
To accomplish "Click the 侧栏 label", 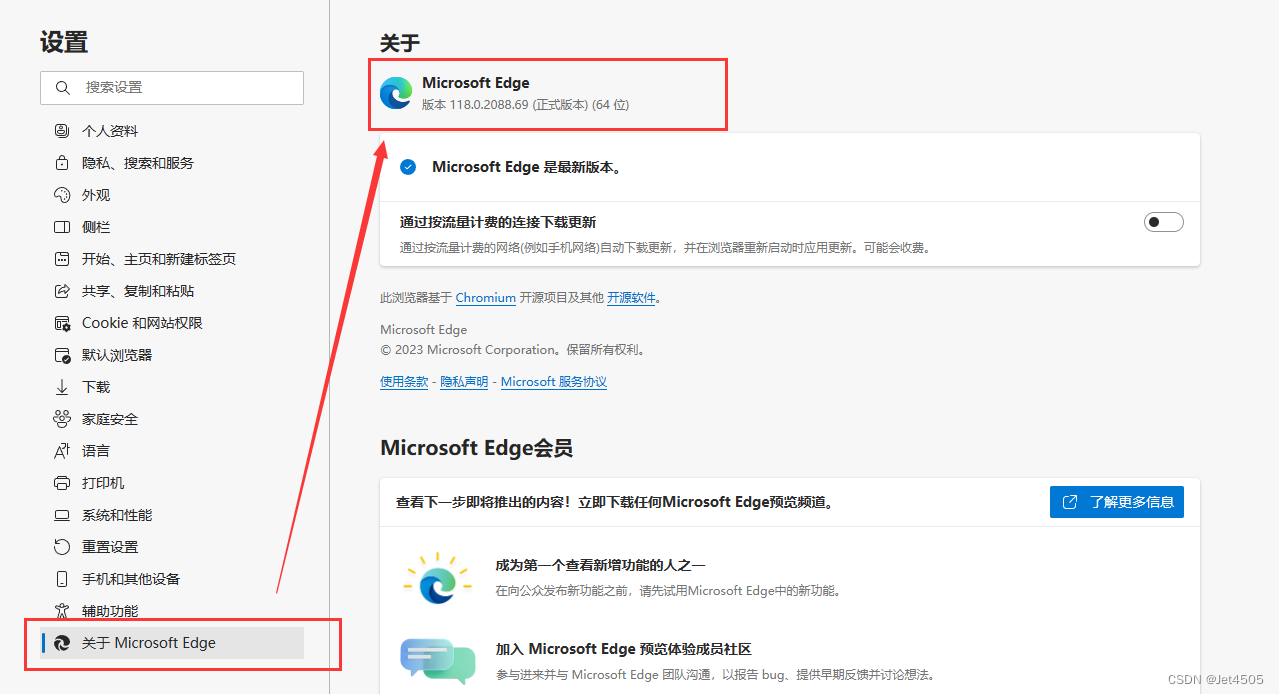I will 96,227.
